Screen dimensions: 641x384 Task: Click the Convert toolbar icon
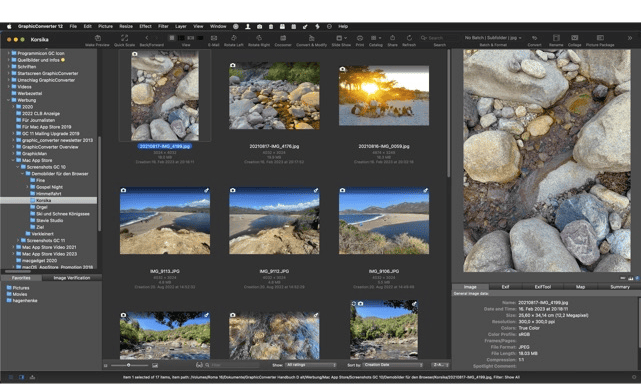point(534,38)
